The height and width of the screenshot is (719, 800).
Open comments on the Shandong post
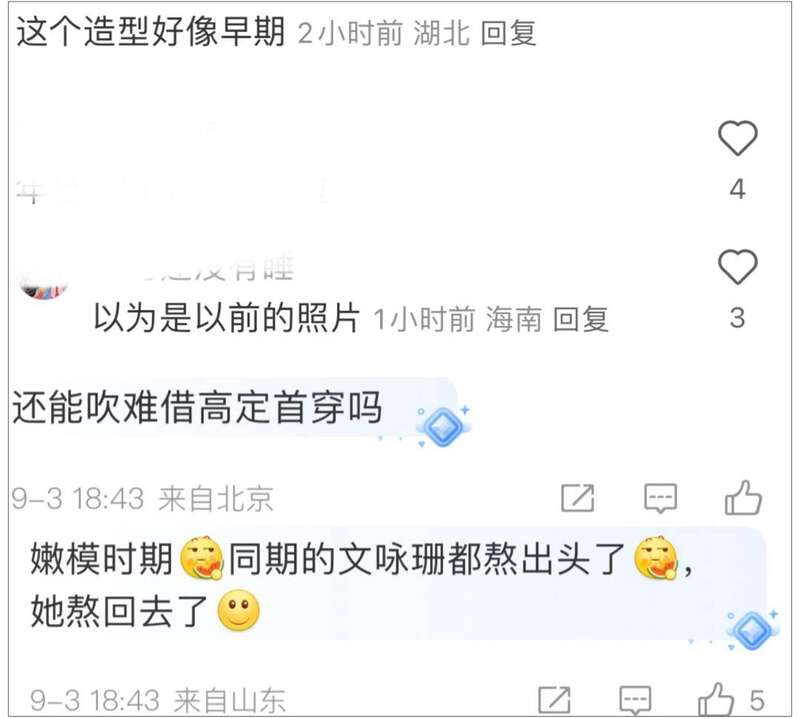(x=635, y=700)
